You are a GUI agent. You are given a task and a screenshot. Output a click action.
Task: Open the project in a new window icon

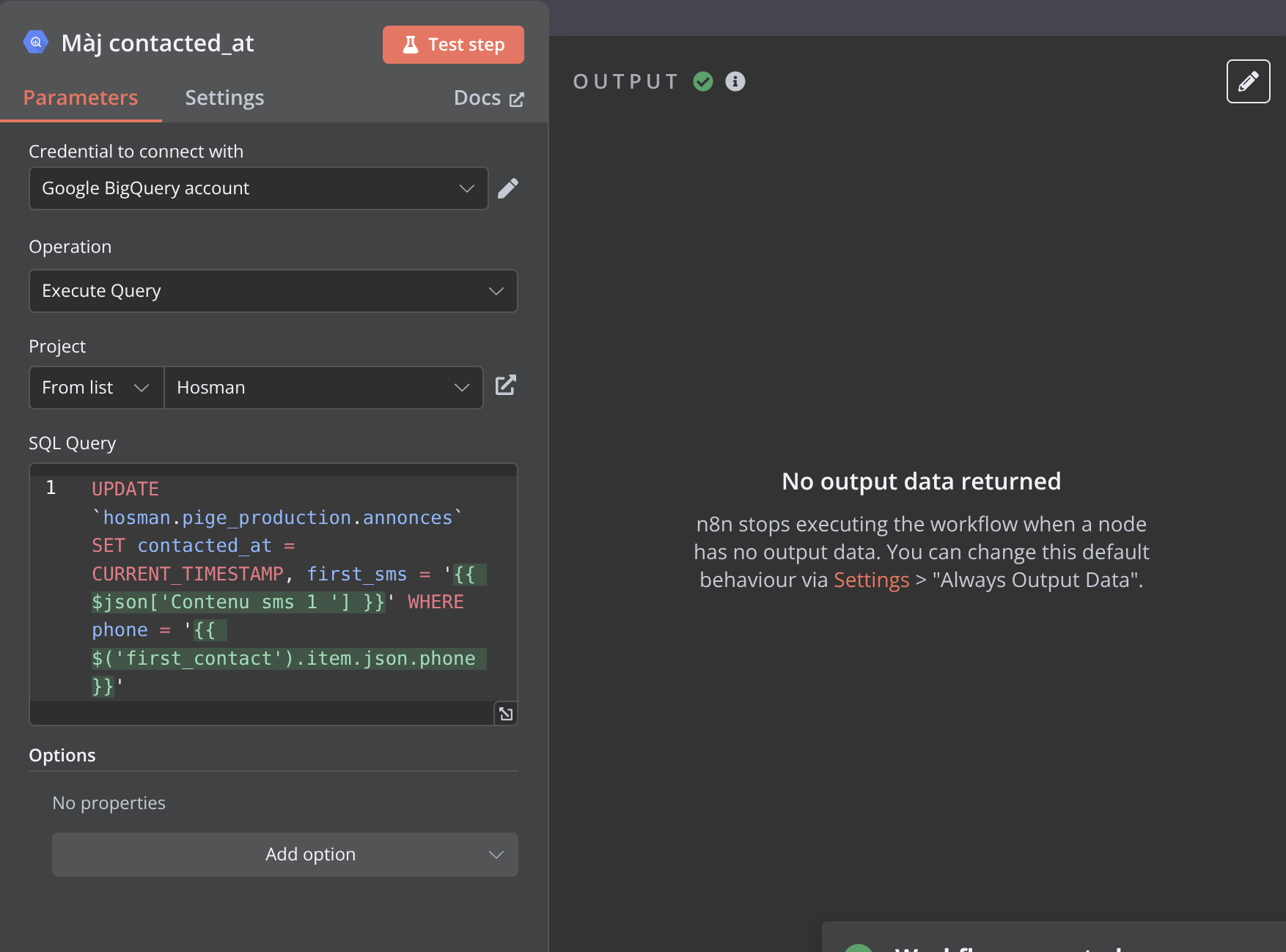coord(506,385)
